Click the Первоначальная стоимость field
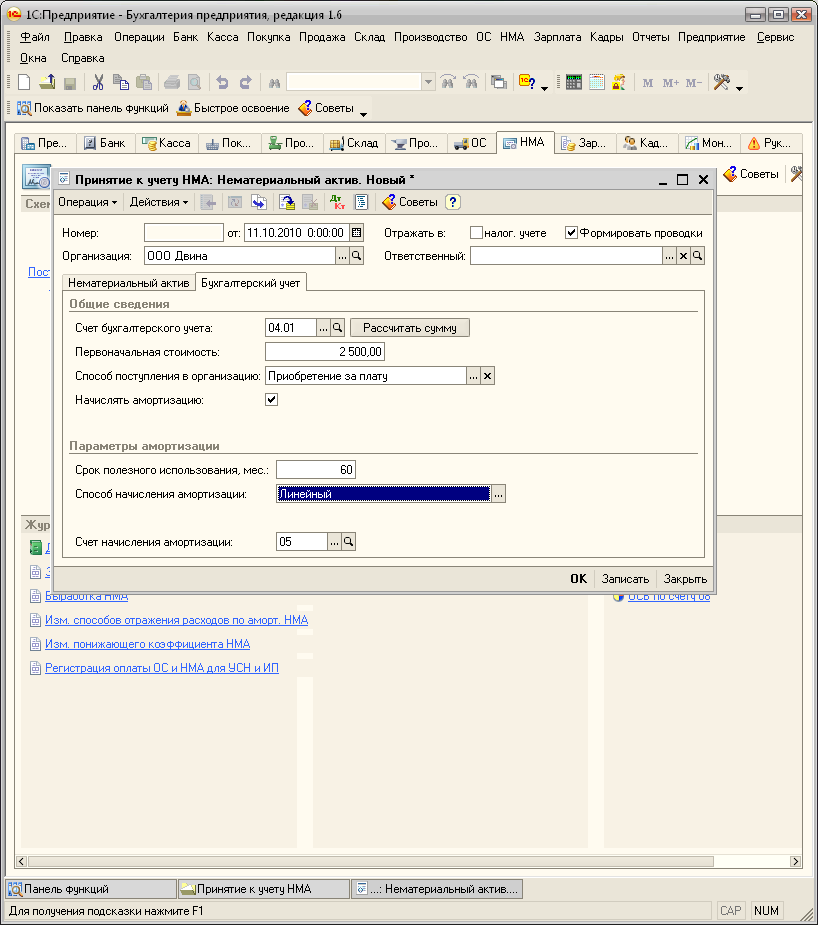Image resolution: width=818 pixels, height=925 pixels. coord(325,352)
